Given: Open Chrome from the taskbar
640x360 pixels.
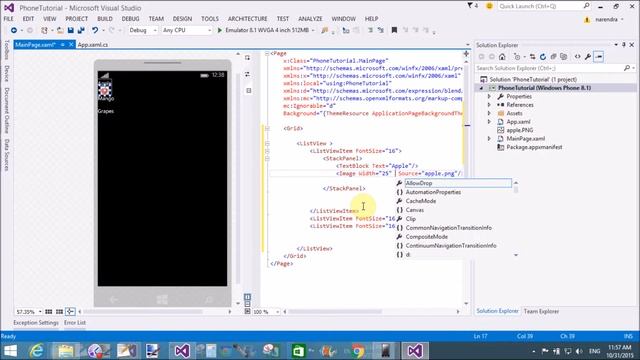Looking at the screenshot, I should coord(358,351).
